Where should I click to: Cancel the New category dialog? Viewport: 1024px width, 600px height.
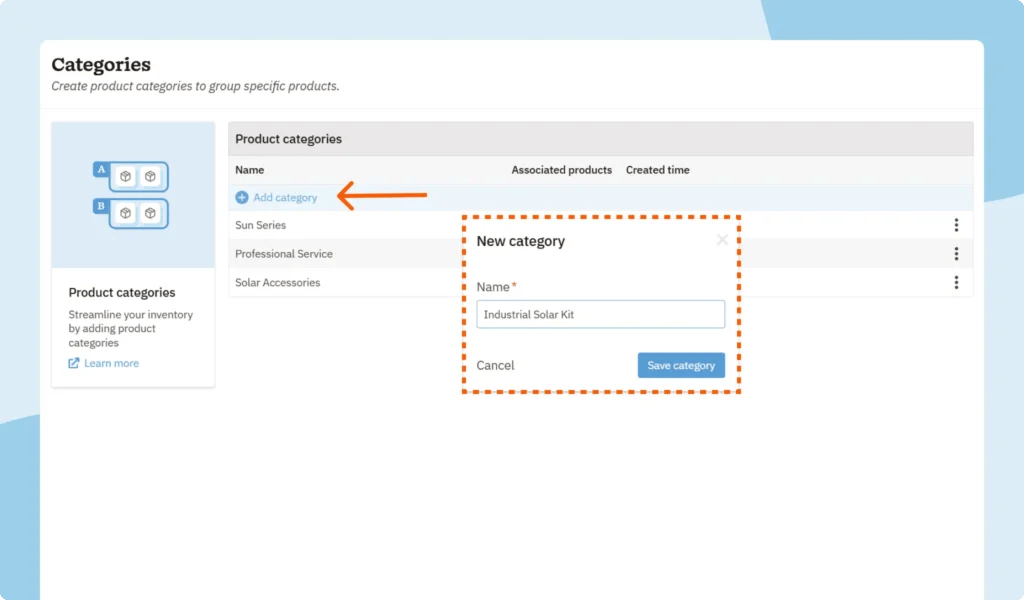(495, 365)
